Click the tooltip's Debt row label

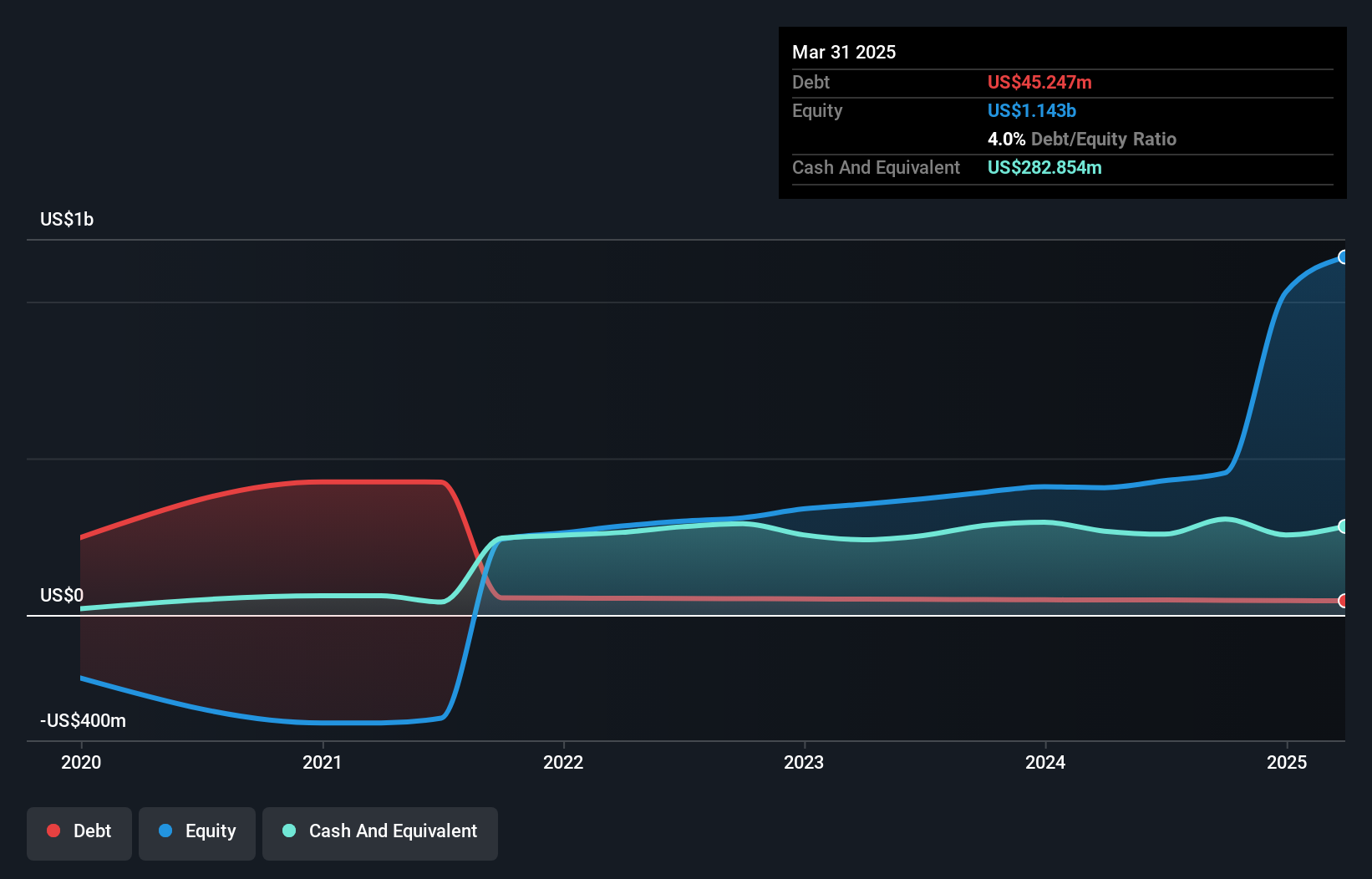810,82
